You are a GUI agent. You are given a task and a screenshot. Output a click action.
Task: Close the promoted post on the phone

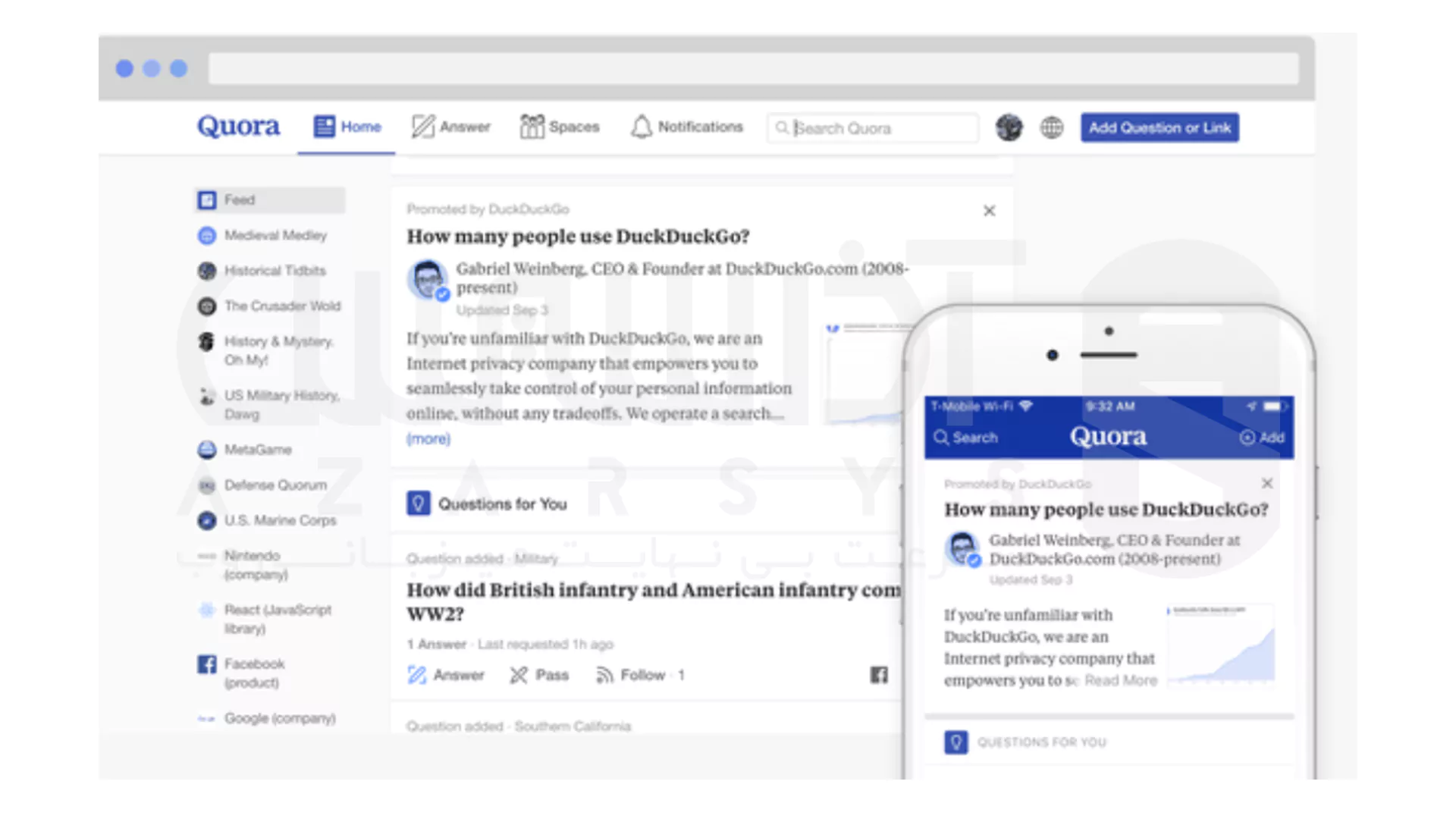point(1267,483)
